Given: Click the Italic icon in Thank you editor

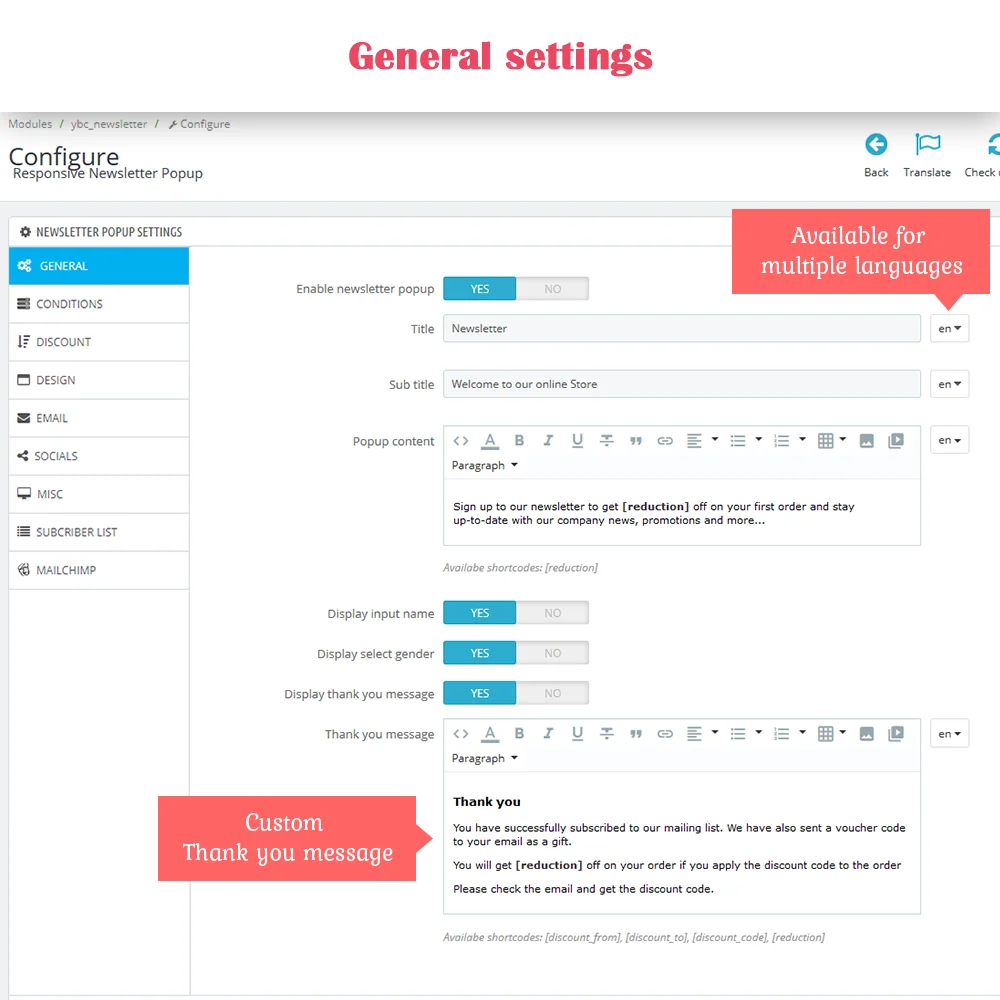Looking at the screenshot, I should (x=548, y=733).
